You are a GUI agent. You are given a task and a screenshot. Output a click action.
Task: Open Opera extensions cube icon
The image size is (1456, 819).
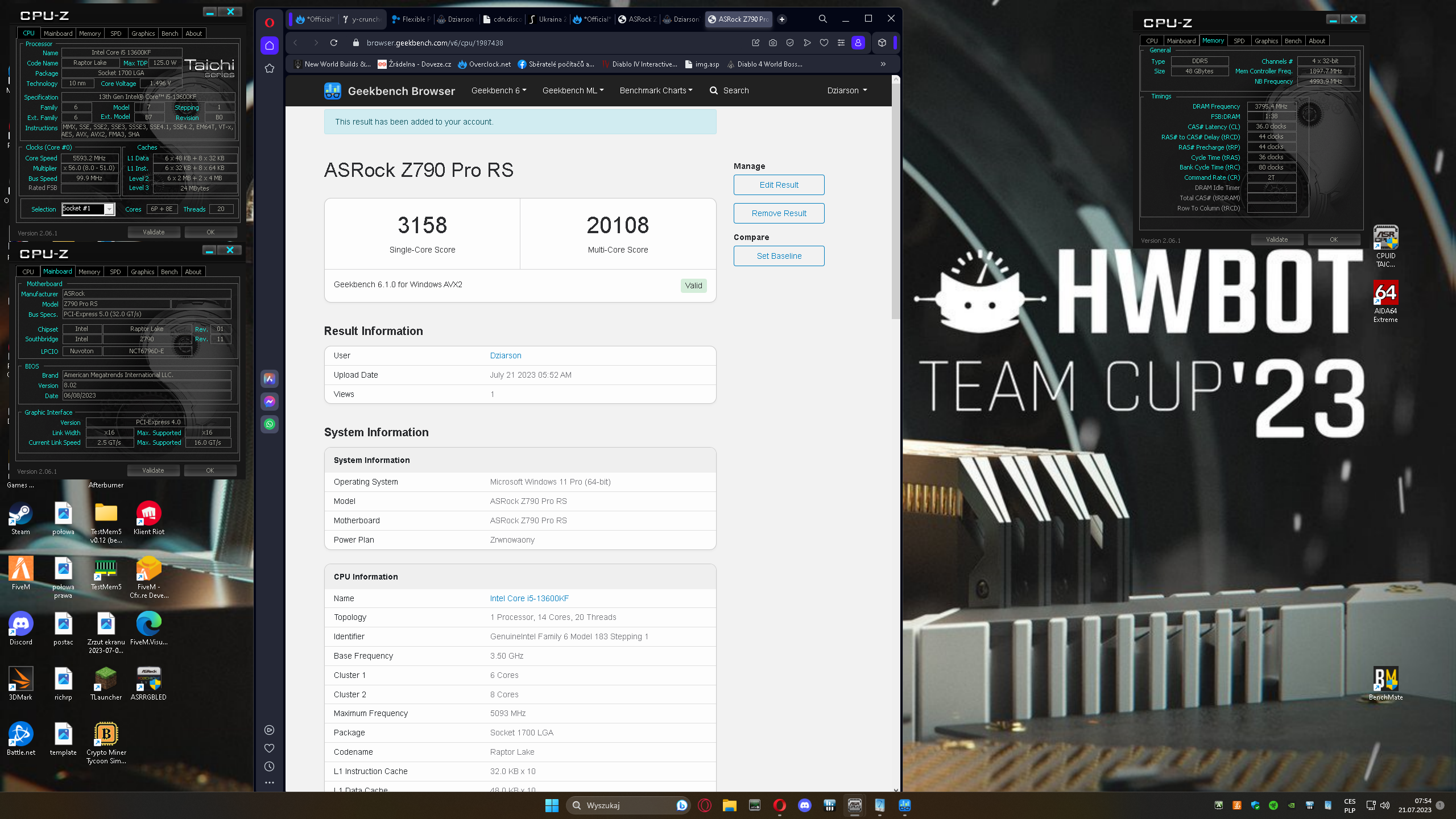click(x=882, y=43)
